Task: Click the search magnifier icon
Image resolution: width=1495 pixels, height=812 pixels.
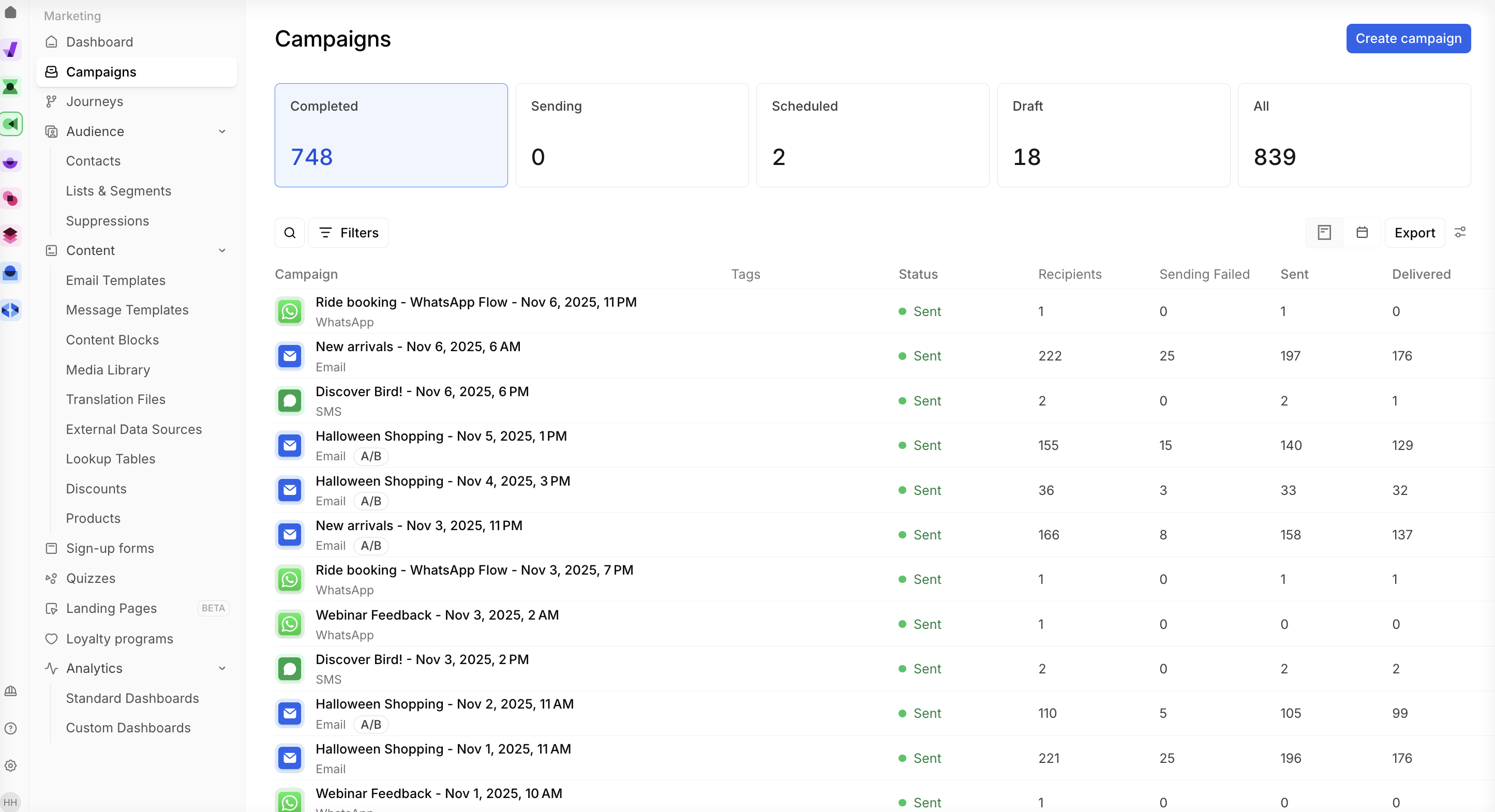Action: (x=290, y=233)
